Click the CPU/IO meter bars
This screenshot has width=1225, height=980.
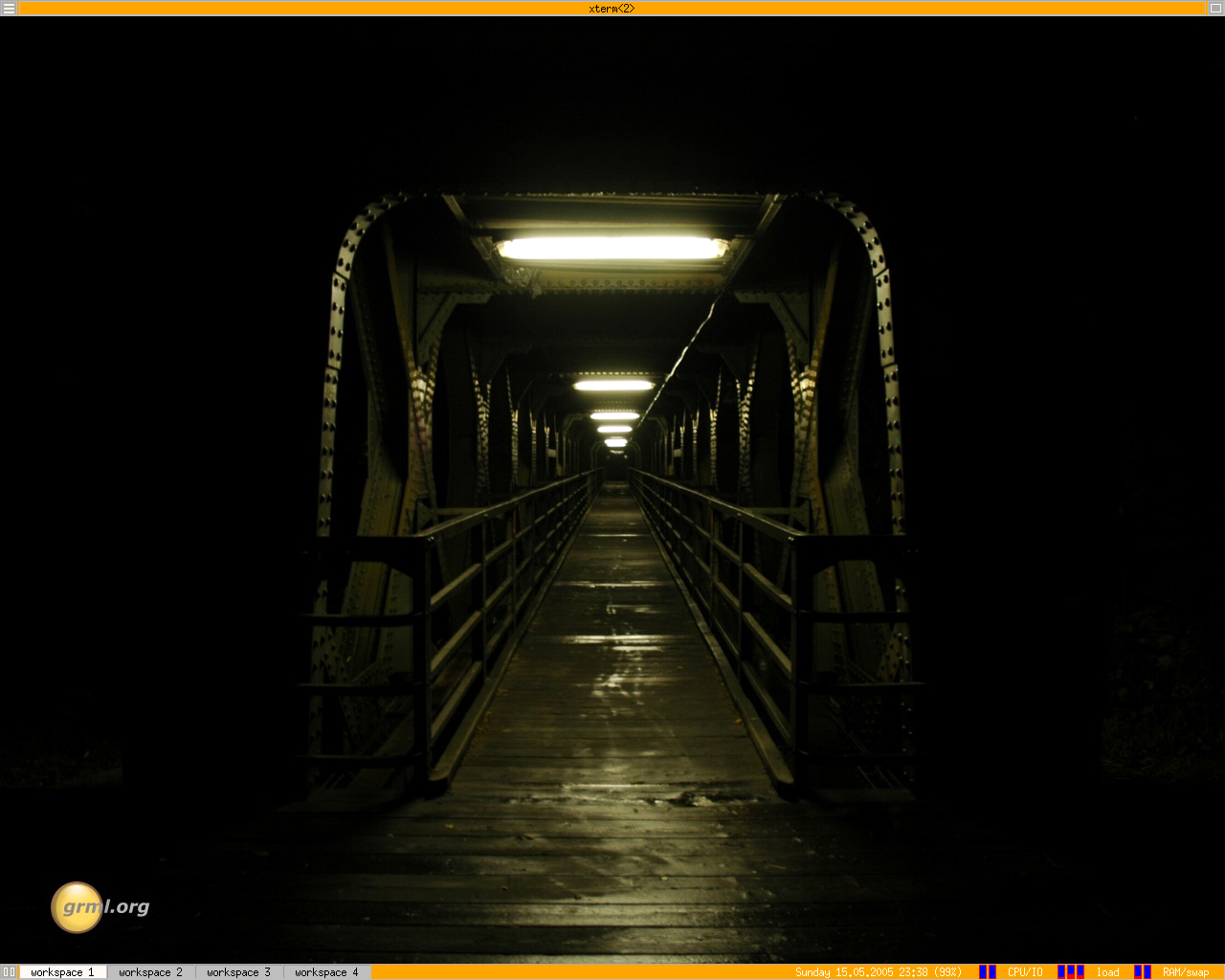(x=988, y=972)
